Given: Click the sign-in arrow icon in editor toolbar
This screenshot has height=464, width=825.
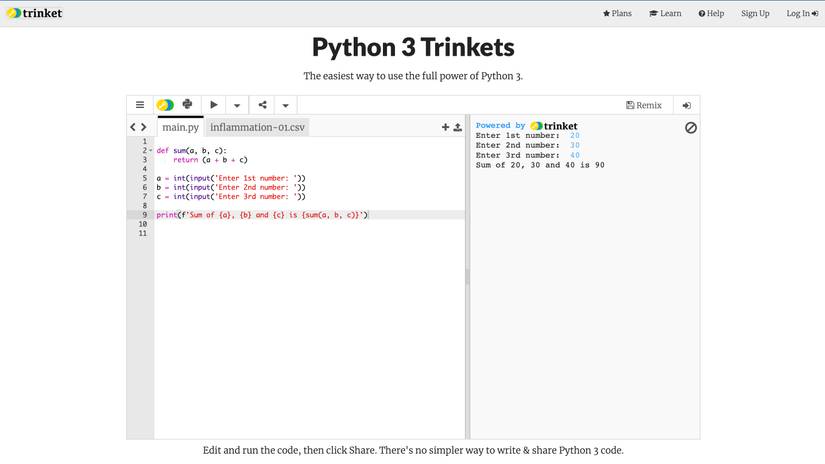Looking at the screenshot, I should pos(687,105).
